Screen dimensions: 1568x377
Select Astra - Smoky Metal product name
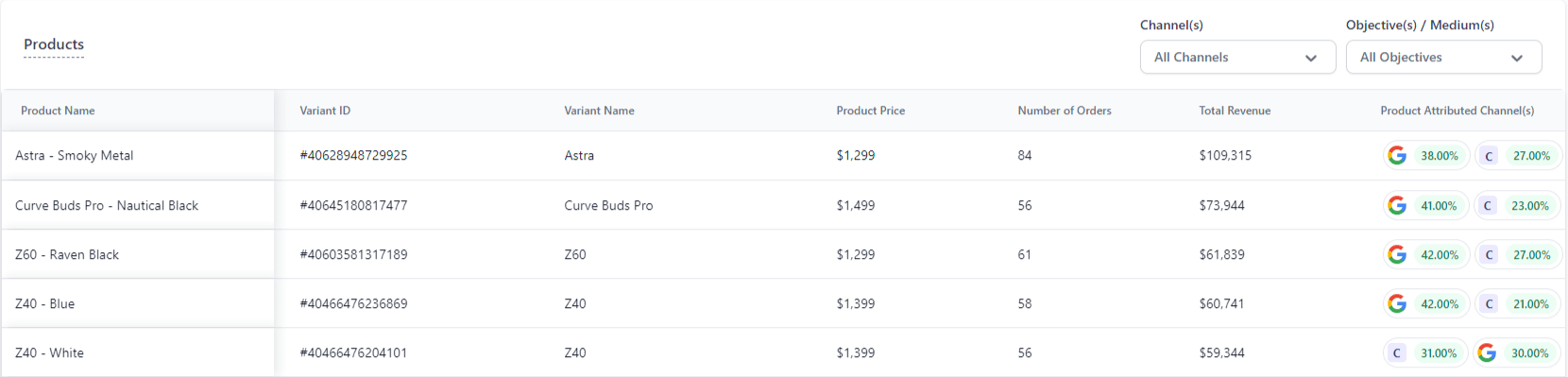point(74,156)
